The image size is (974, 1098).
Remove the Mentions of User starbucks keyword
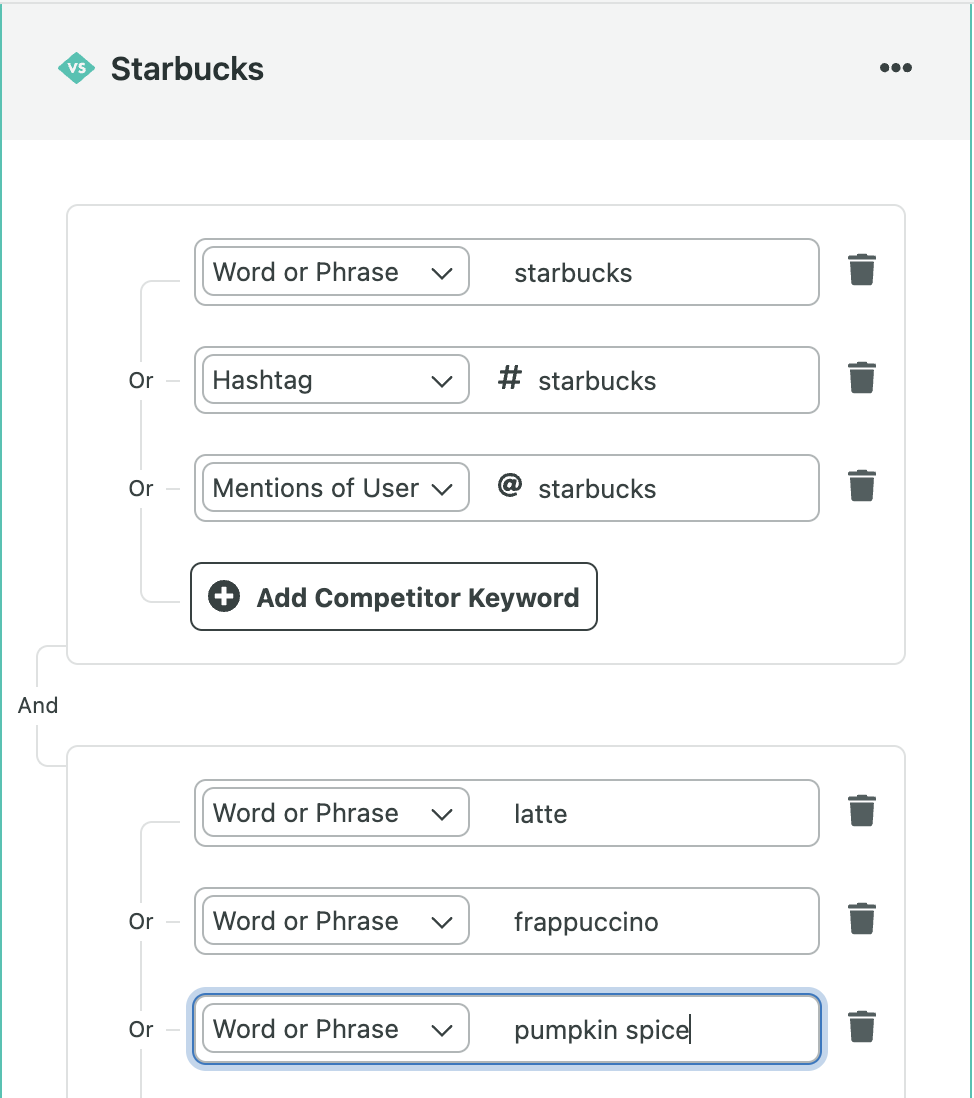point(862,486)
